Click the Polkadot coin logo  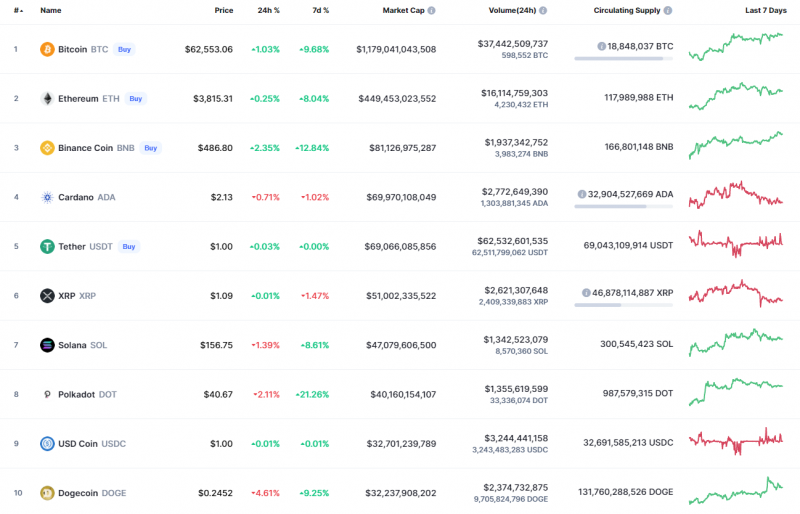47,395
